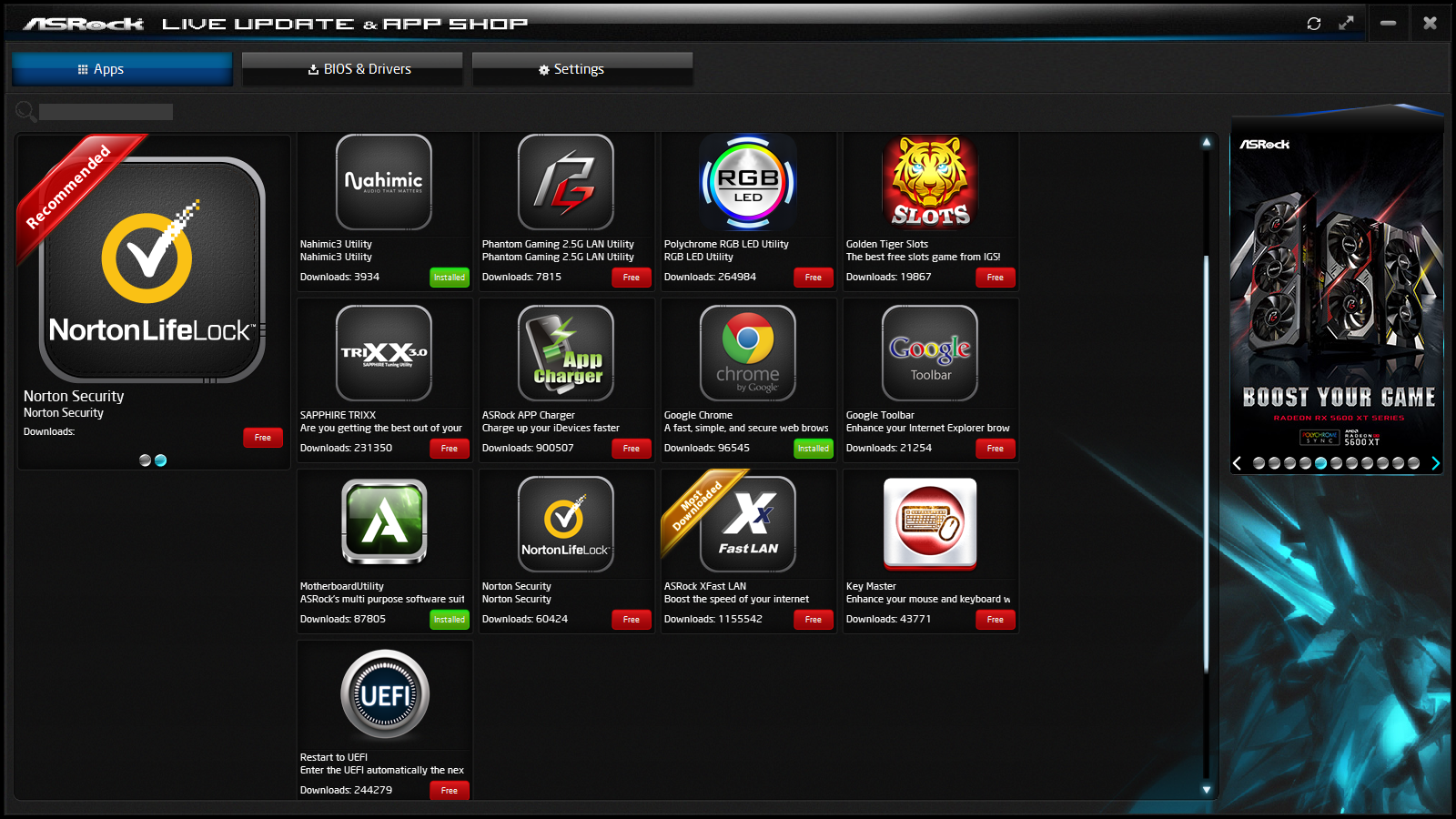1456x819 pixels.
Task: Click Free button for Google Toolbar
Action: 996,449
